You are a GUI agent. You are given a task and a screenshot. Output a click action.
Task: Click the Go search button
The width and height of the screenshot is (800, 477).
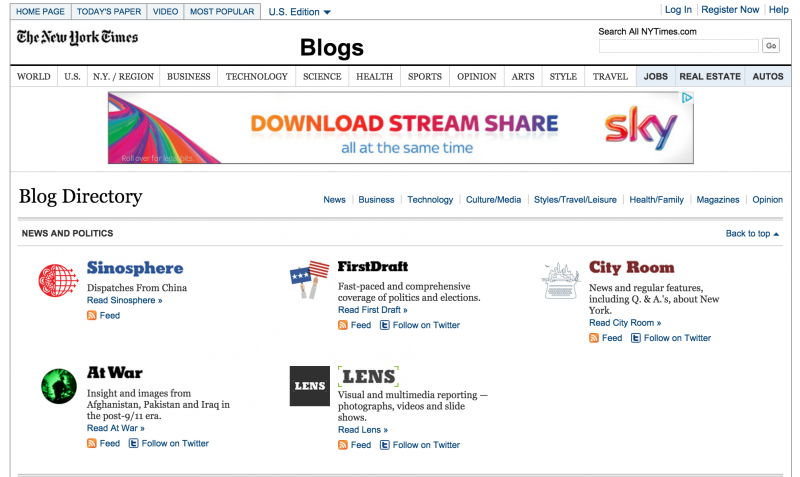771,46
